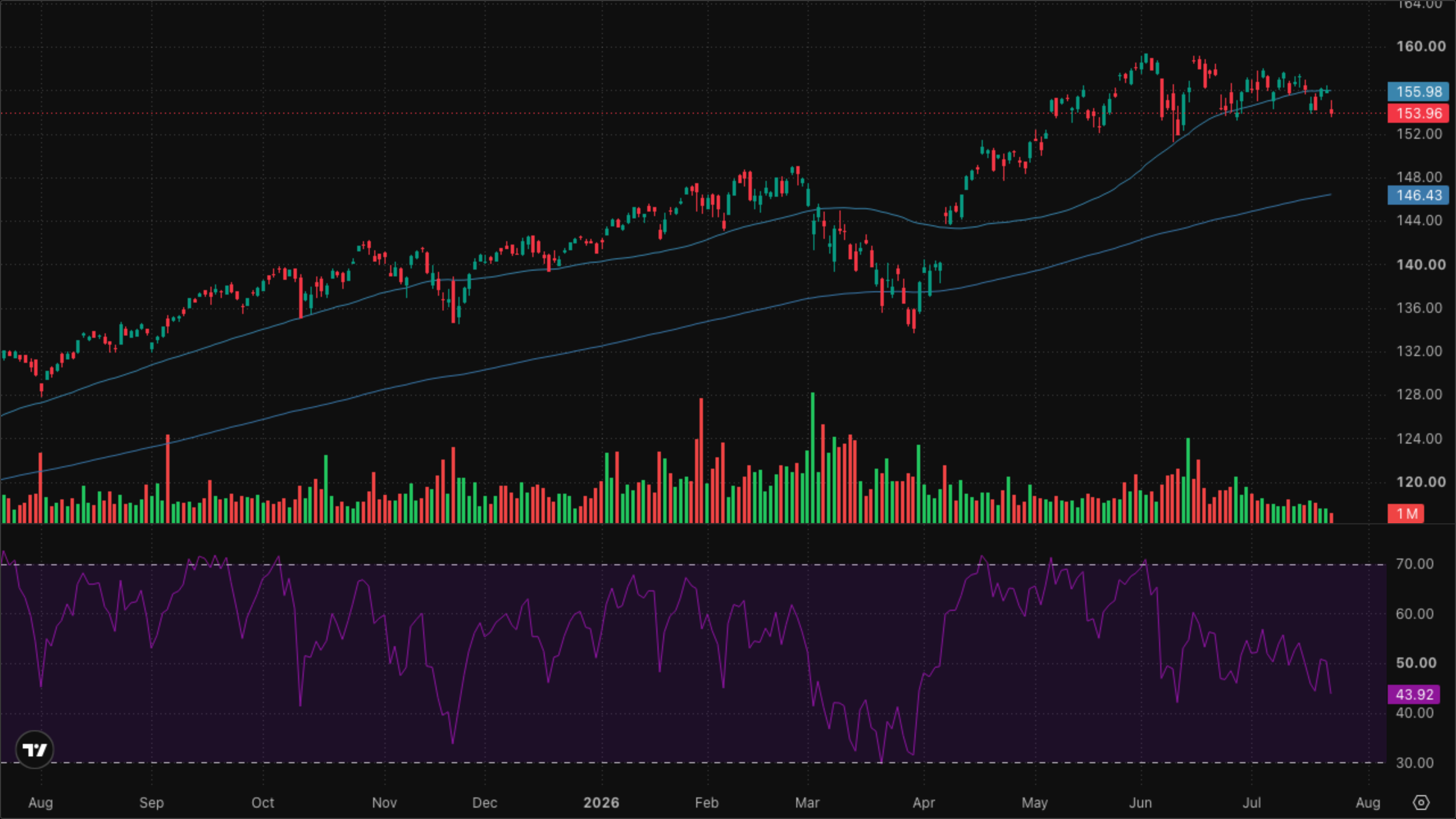Click the 140.00 price axis label
Screen dimensions: 1456x819
(x=1420, y=265)
